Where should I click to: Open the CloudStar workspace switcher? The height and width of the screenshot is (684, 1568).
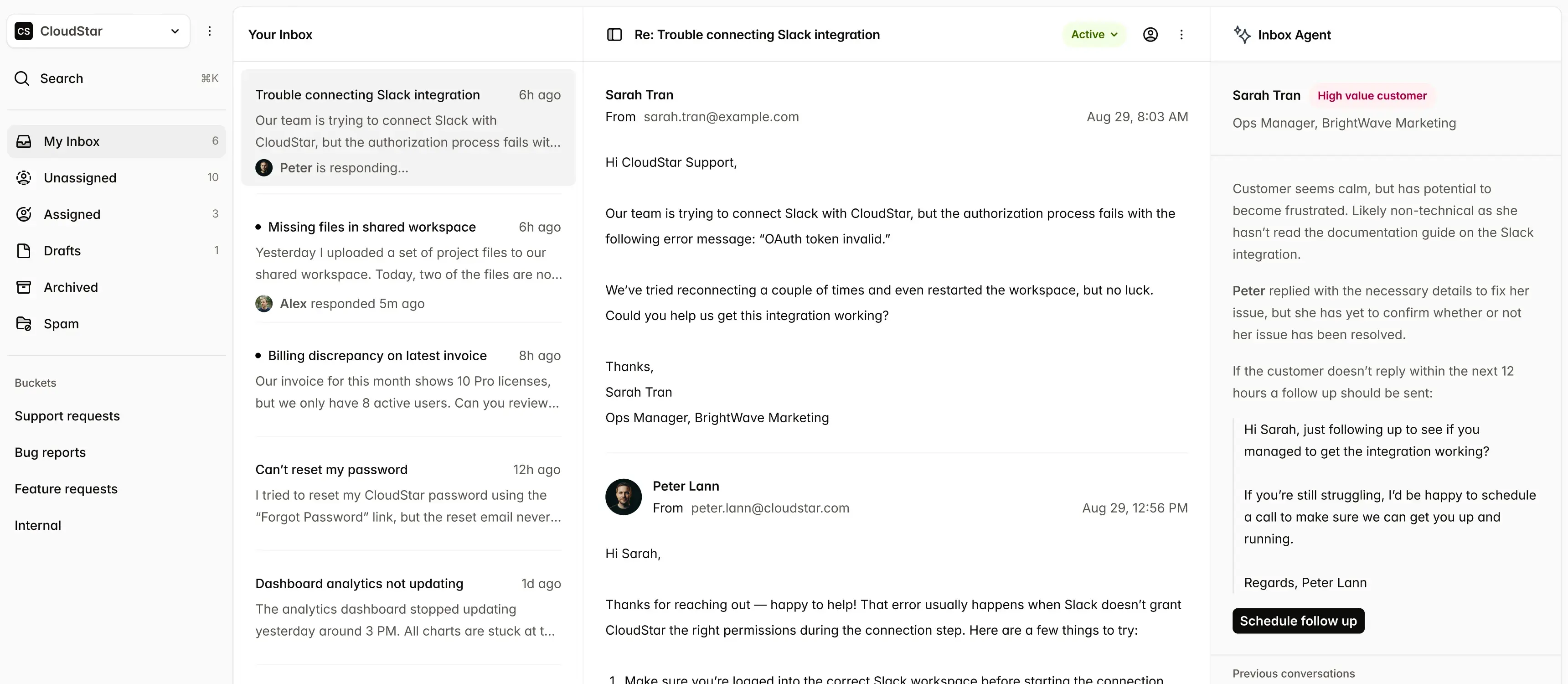click(98, 31)
